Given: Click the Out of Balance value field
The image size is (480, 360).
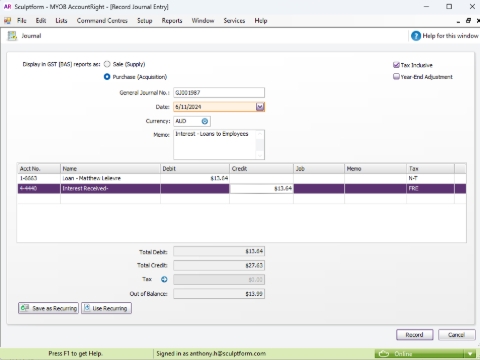Looking at the screenshot, I should (x=219, y=294).
